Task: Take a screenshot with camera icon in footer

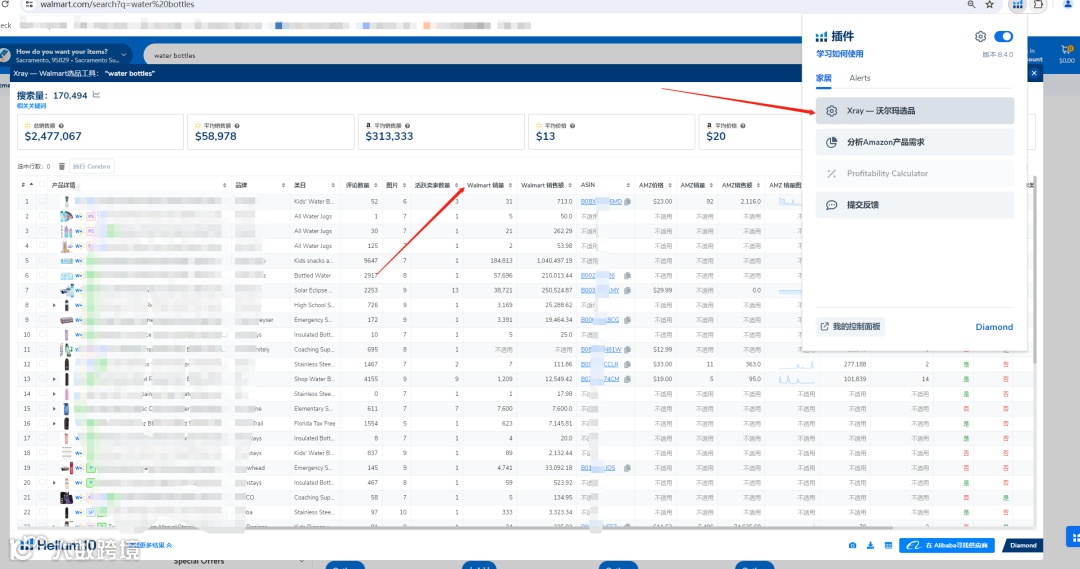Action: coord(852,545)
